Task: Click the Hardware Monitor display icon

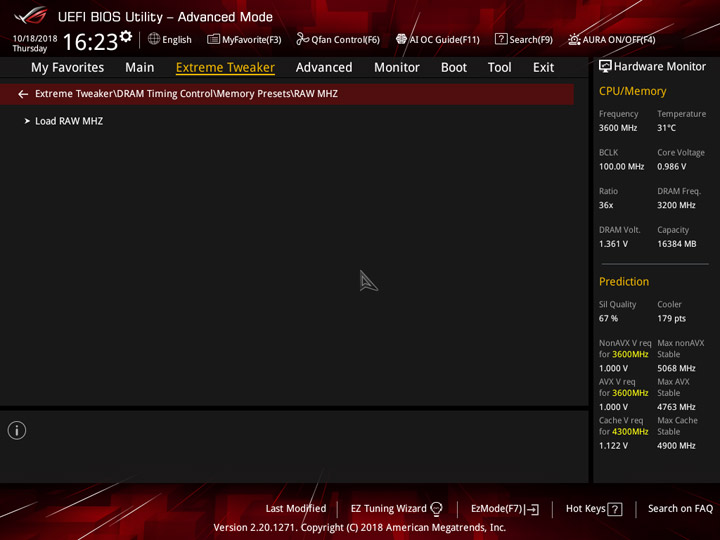Action: [605, 67]
